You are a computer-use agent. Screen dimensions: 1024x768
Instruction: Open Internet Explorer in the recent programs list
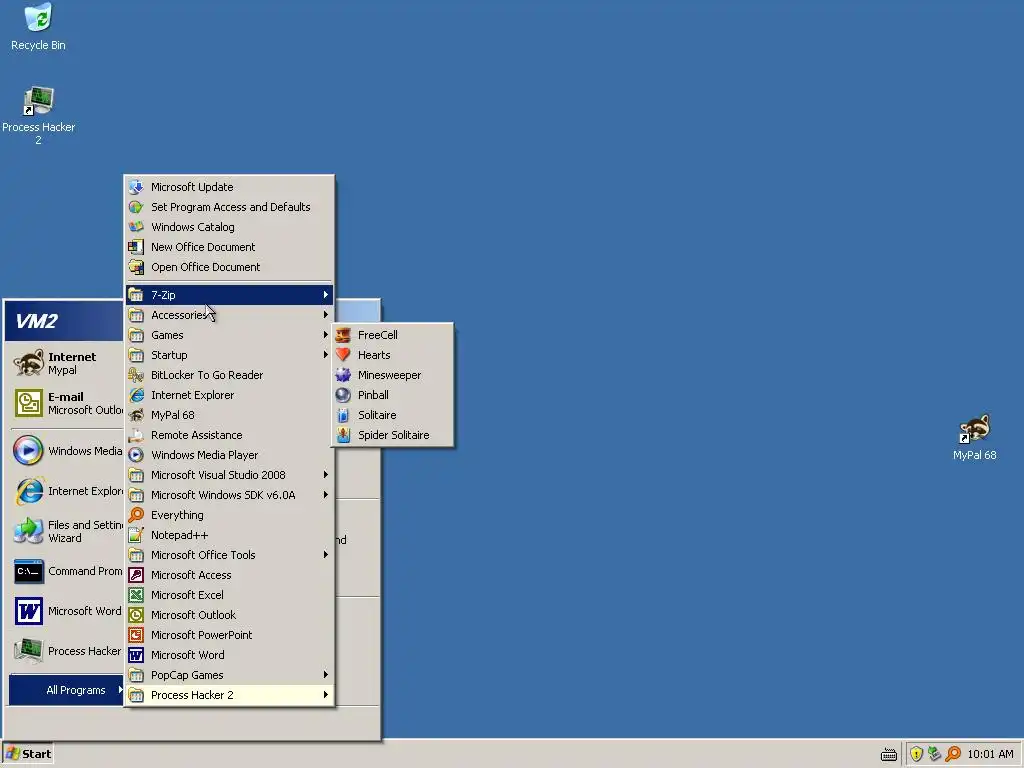coord(67,491)
